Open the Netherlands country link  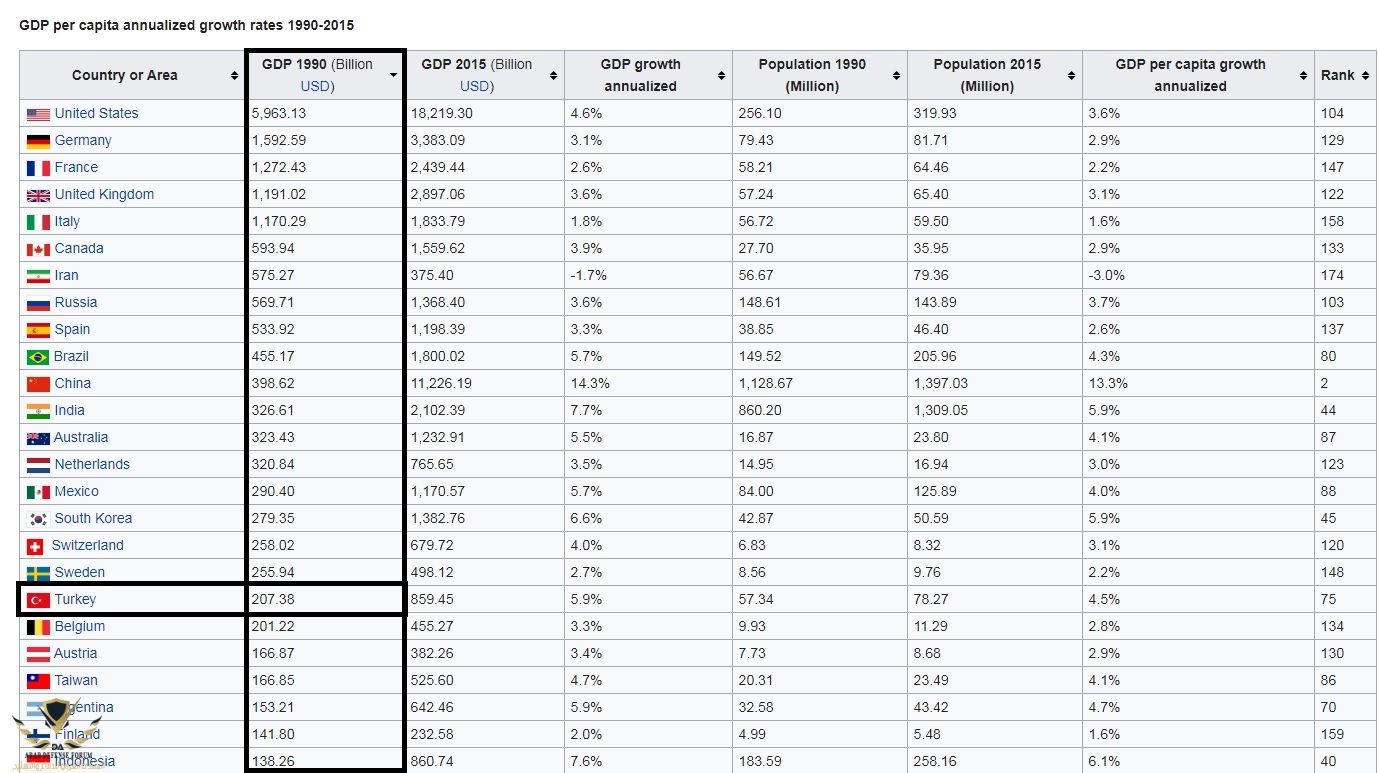pyautogui.click(x=92, y=465)
